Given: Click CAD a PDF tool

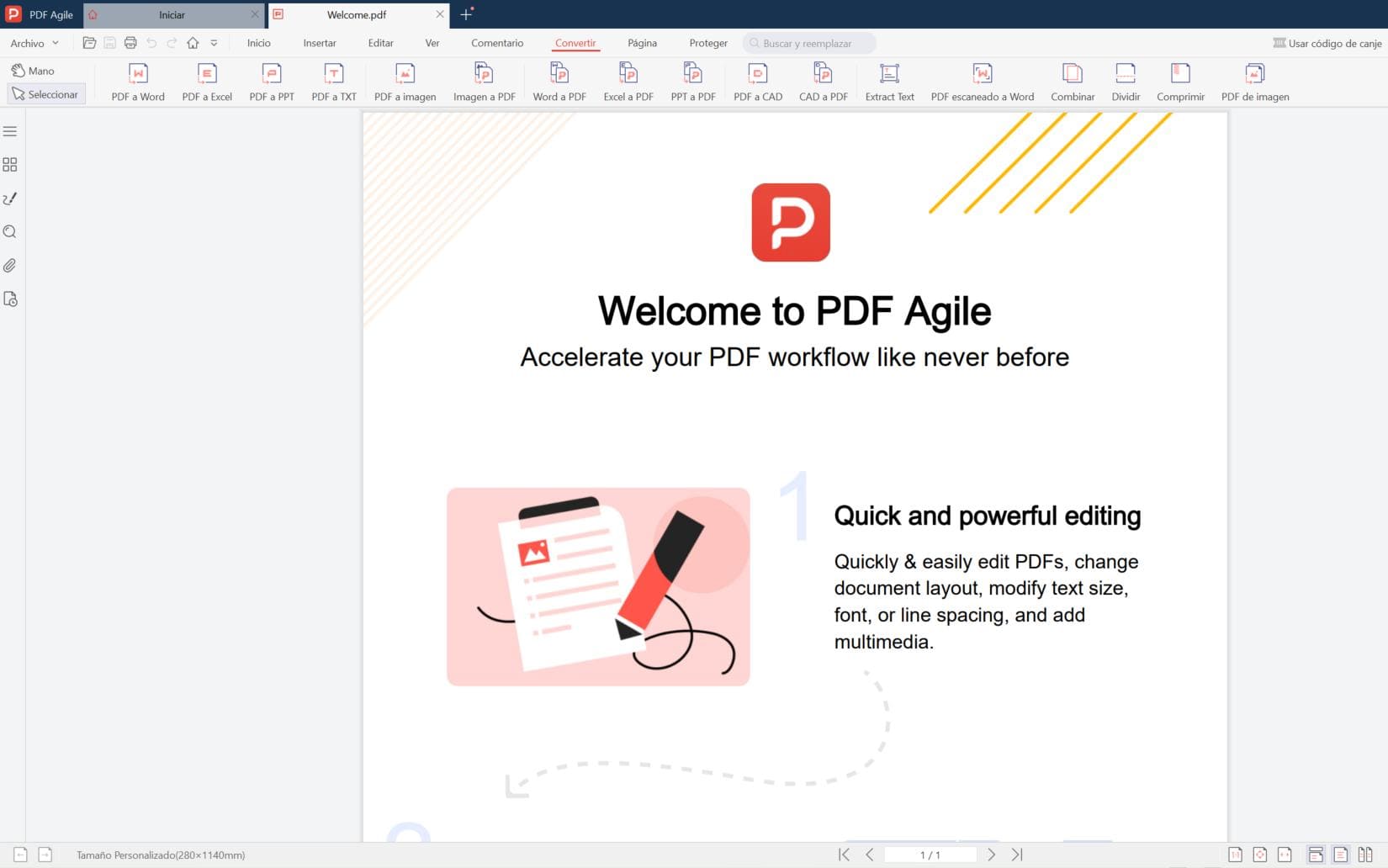Looking at the screenshot, I should 824,83.
